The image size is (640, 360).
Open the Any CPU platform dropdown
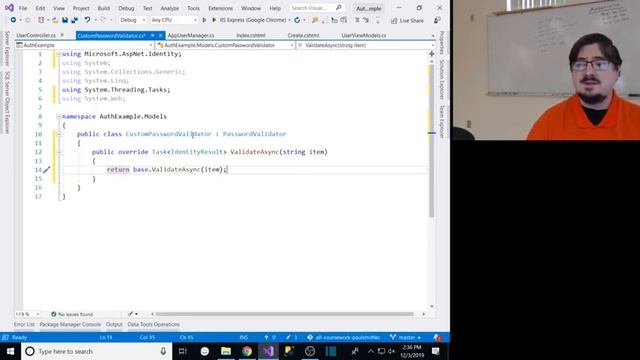pyautogui.click(x=174, y=20)
